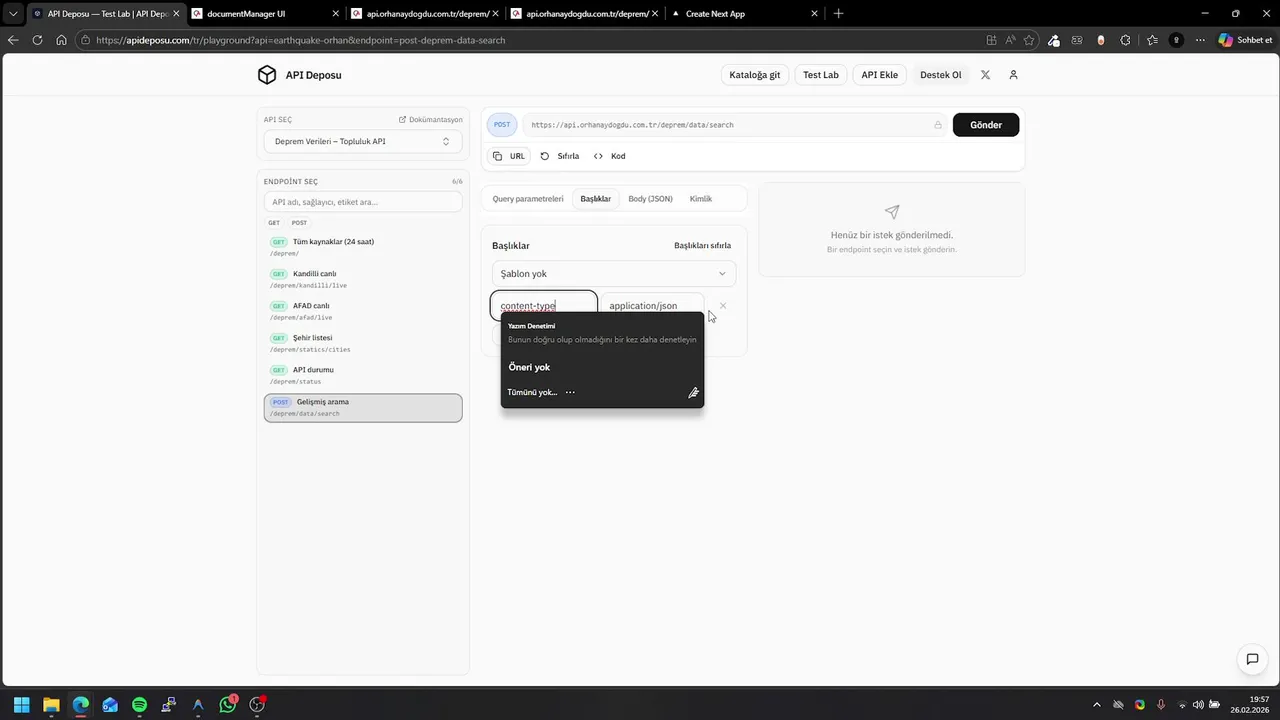Select the Kandilli canlı endpoint
1280x720 pixels.
pos(363,279)
